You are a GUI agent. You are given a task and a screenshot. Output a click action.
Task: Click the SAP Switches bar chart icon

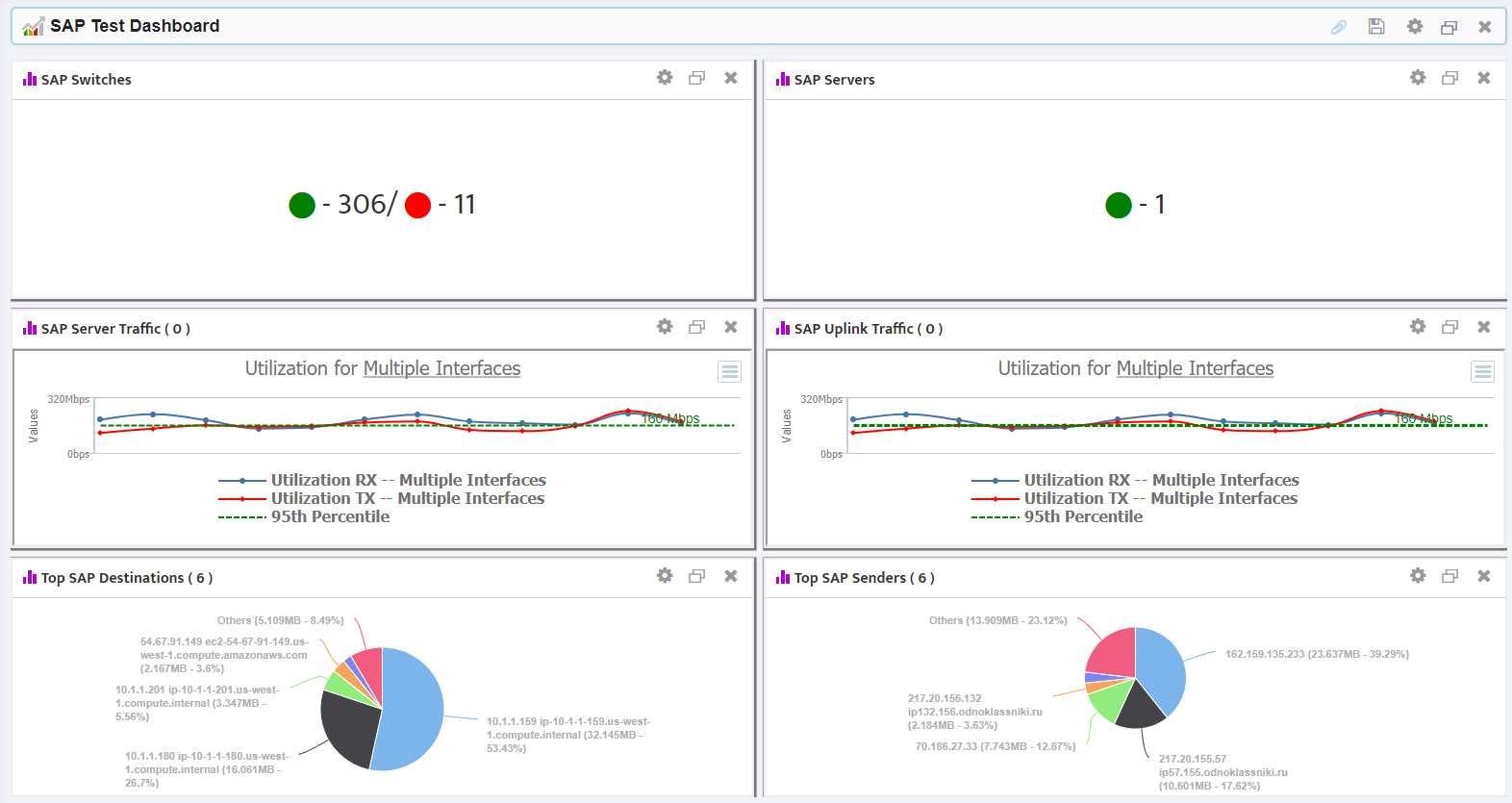(30, 79)
